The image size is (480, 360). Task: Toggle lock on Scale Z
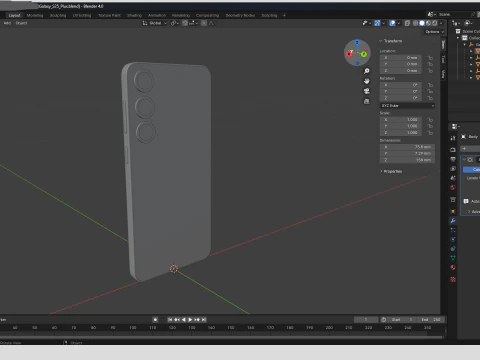coord(430,133)
